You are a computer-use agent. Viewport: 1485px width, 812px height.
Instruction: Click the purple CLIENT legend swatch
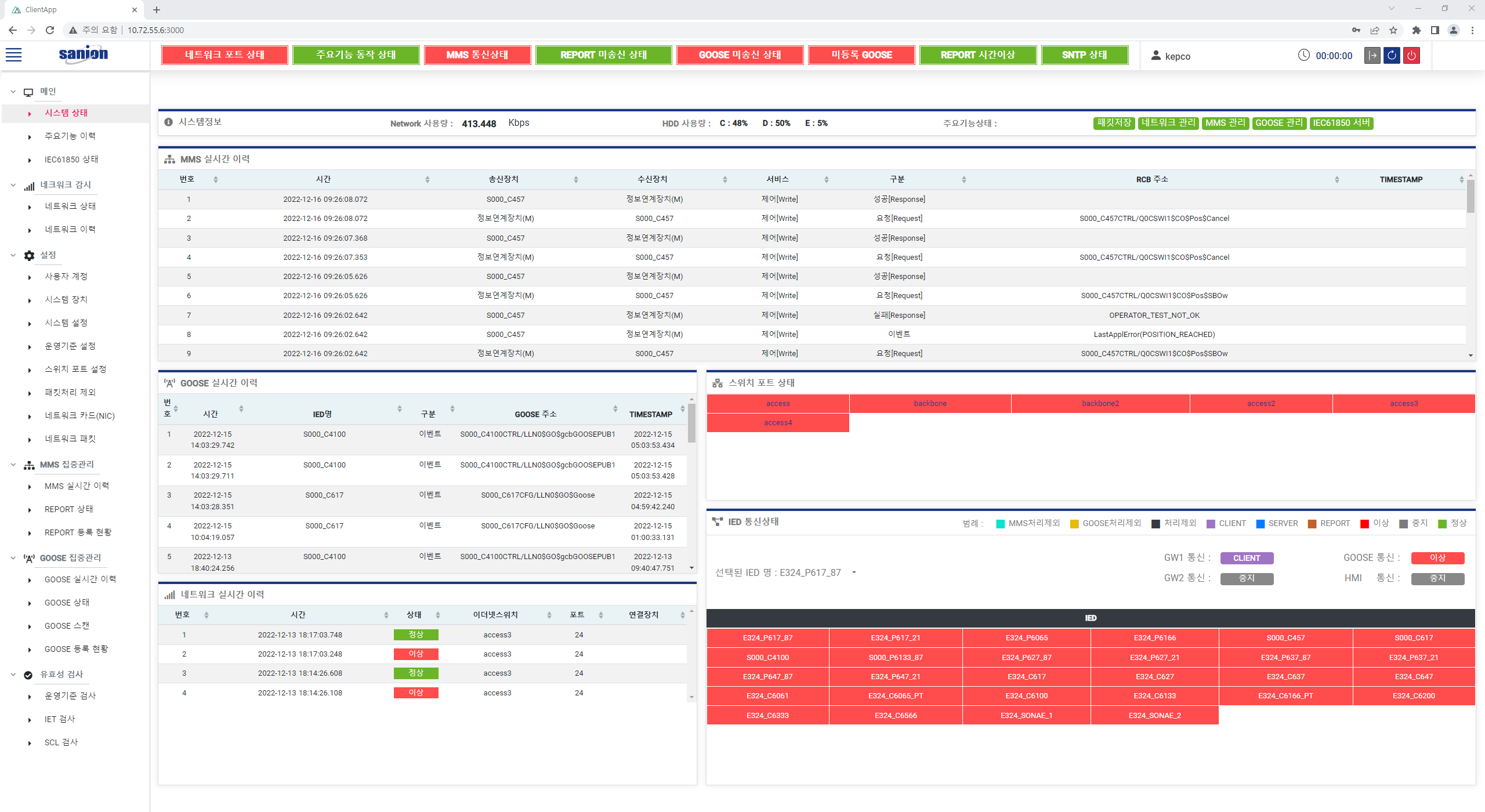click(1211, 523)
